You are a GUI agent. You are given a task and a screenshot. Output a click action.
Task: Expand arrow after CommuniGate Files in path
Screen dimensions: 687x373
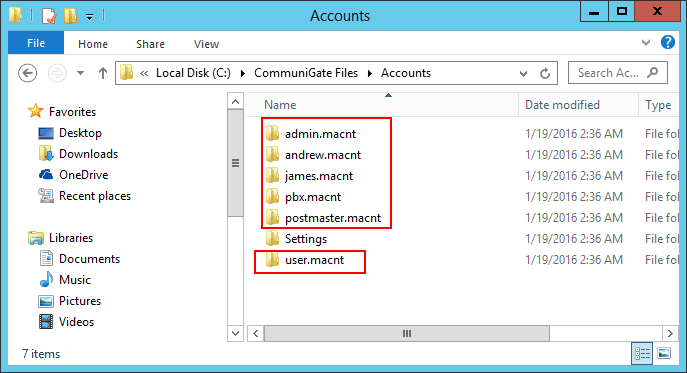coord(370,73)
